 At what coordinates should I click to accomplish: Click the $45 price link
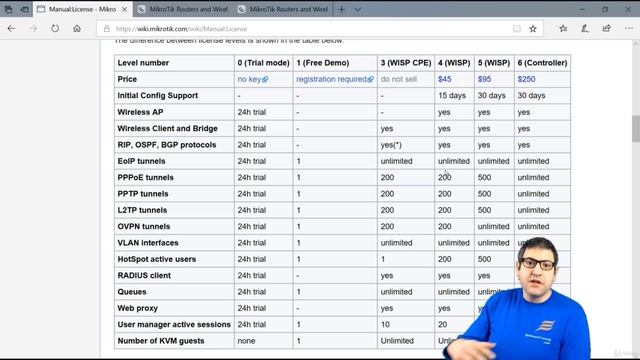click(444, 79)
